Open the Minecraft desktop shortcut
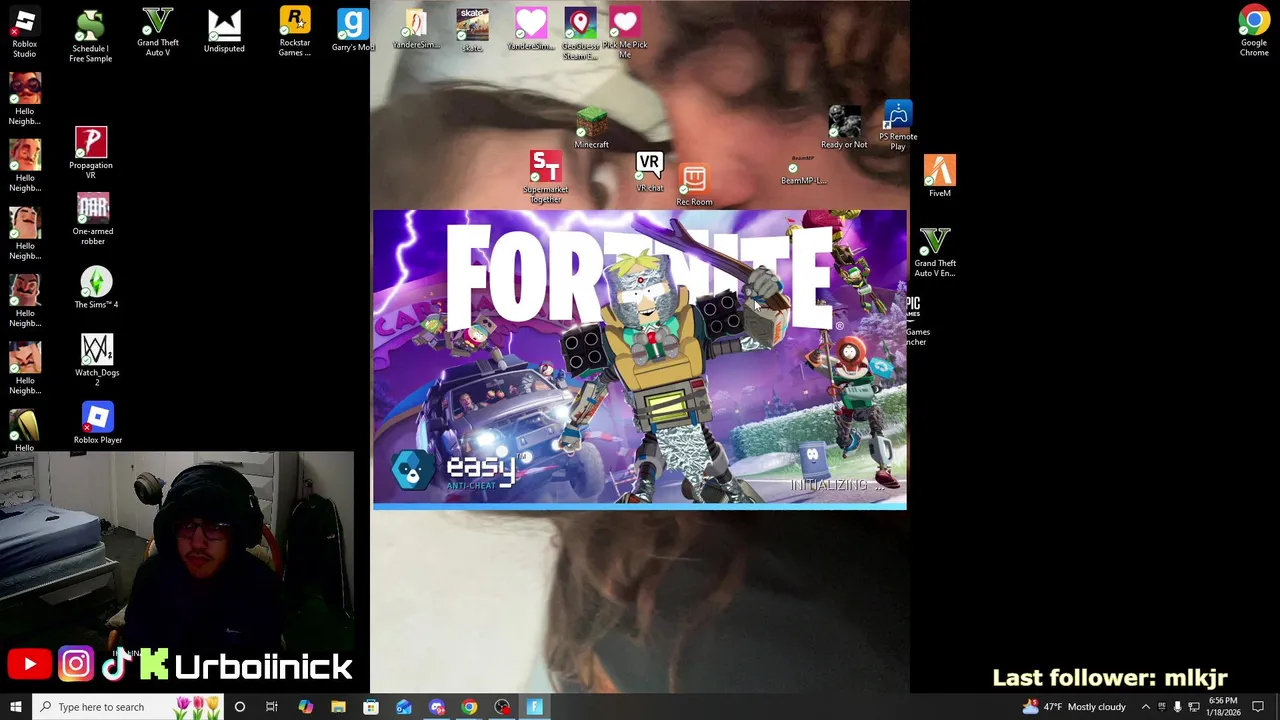This screenshot has height=720, width=1280. 591,129
